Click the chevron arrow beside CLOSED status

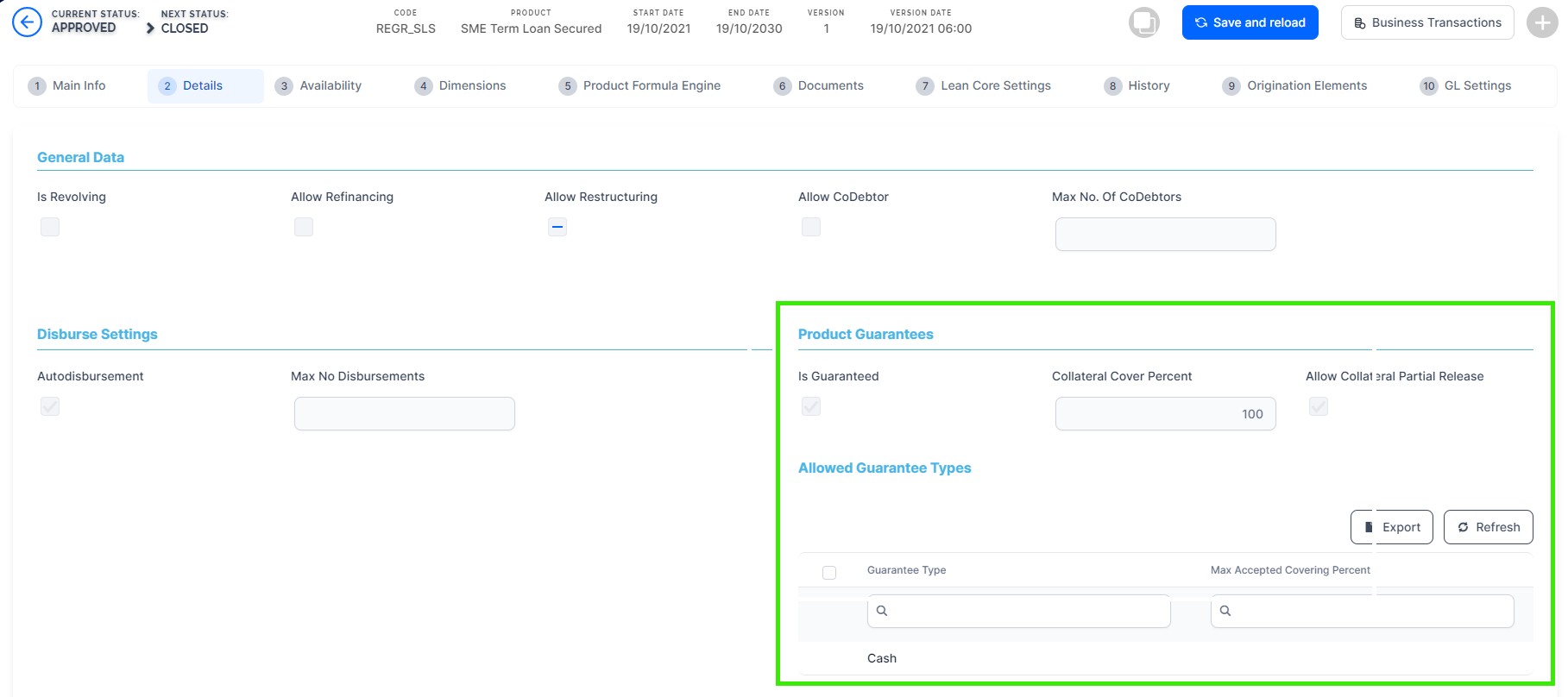(x=150, y=28)
